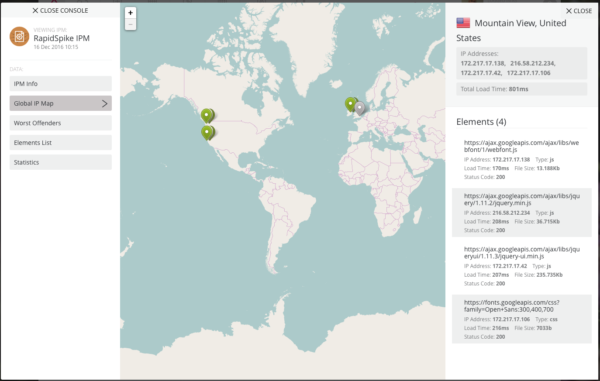The image size is (600, 381).
Task: Click the Elements (4) heading
Action: tap(481, 122)
